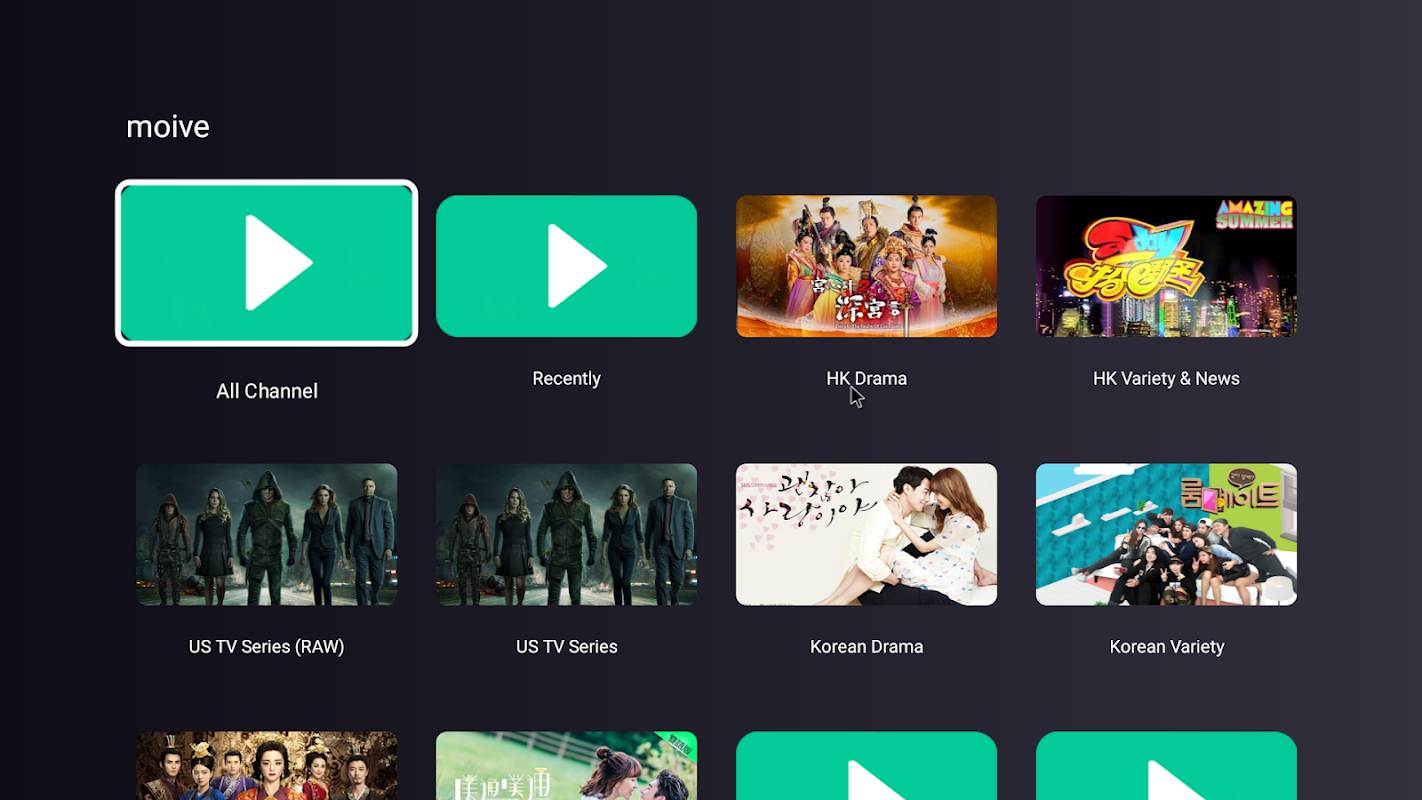Click the US TV Series caption text

tap(566, 646)
